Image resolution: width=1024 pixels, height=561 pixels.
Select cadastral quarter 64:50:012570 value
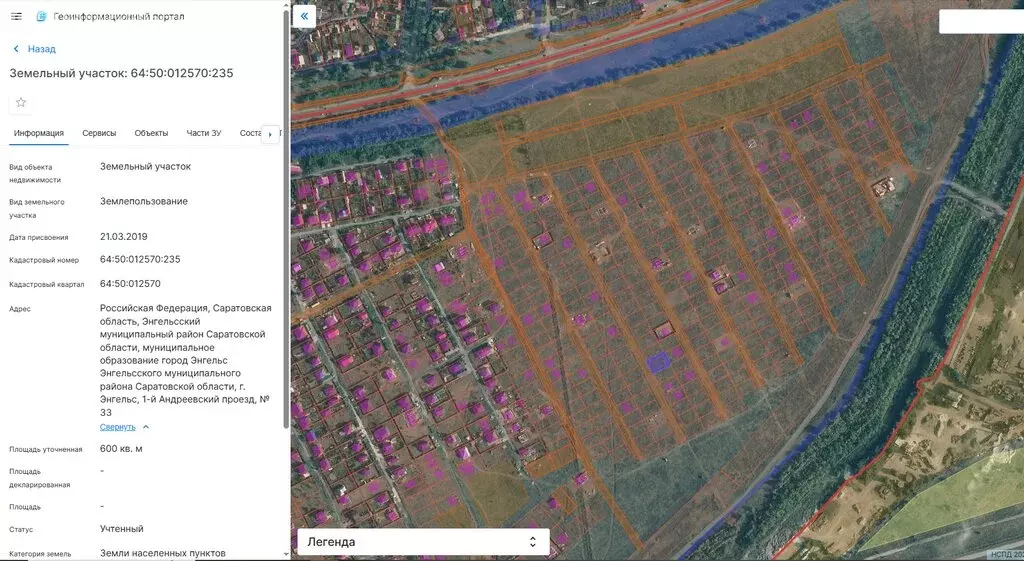tap(130, 283)
